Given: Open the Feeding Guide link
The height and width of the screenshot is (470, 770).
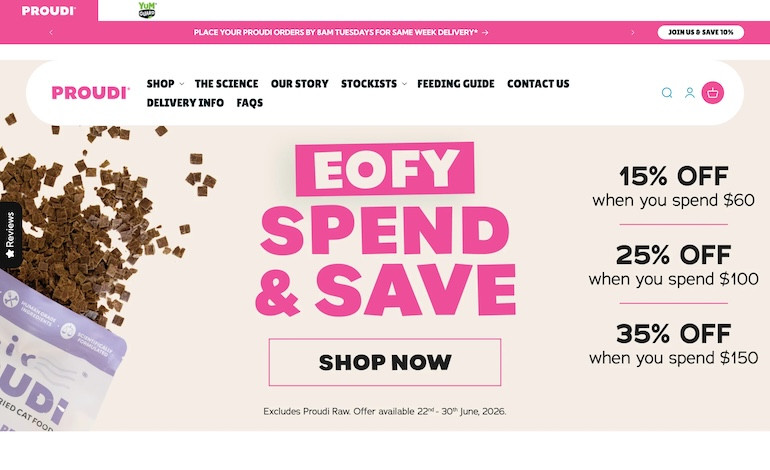Looking at the screenshot, I should [x=456, y=83].
